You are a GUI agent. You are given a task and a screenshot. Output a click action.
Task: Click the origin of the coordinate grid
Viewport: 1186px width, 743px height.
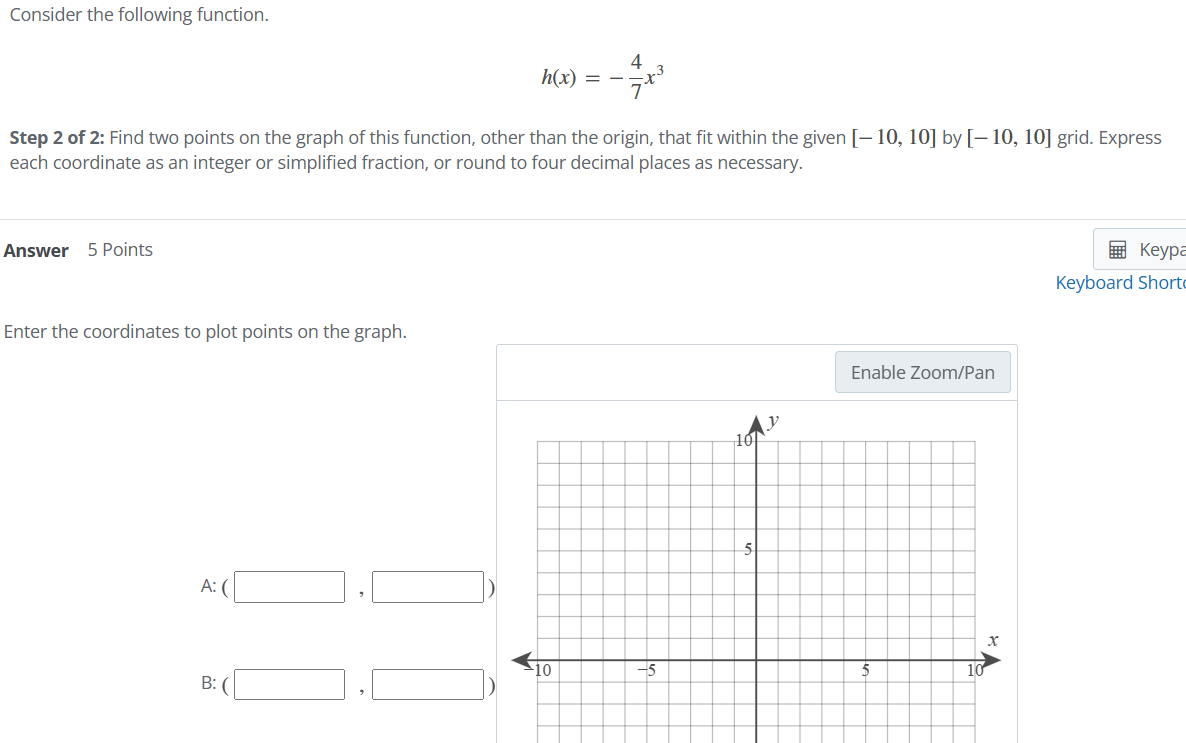[756, 660]
